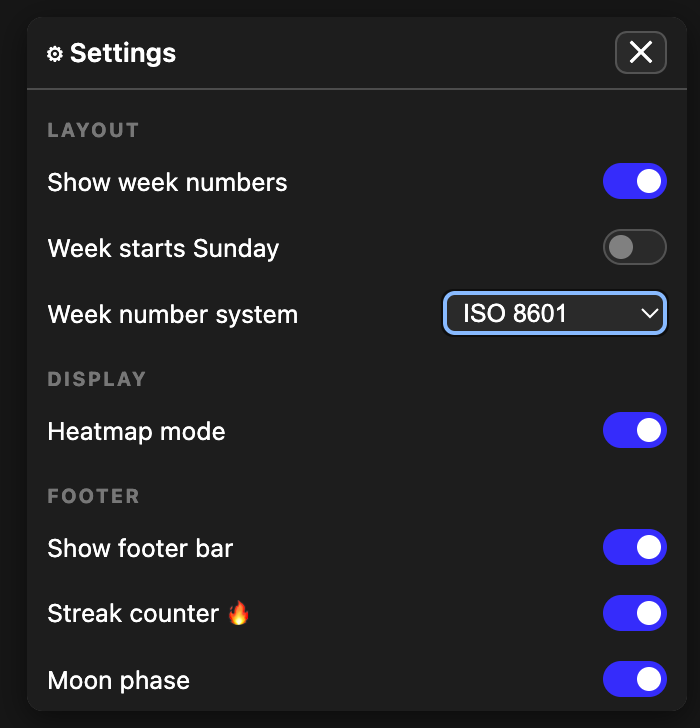Disable the Heatmap mode switch
Viewport: 700px width, 728px height.
click(634, 431)
